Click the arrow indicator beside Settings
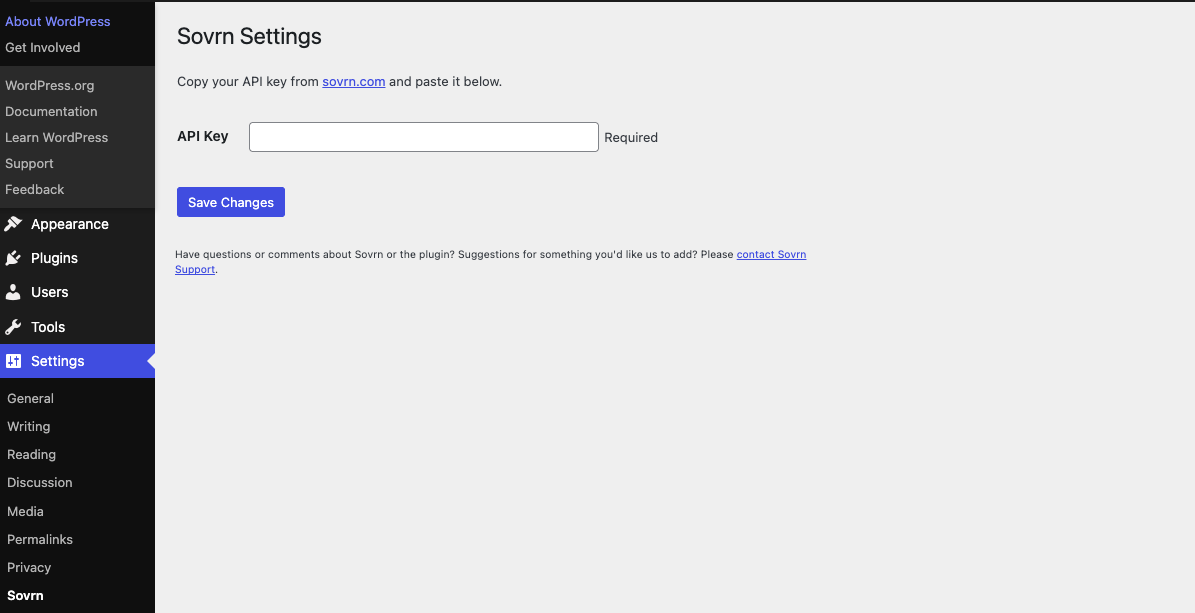Viewport: 1195px width, 613px height. pyautogui.click(x=150, y=360)
